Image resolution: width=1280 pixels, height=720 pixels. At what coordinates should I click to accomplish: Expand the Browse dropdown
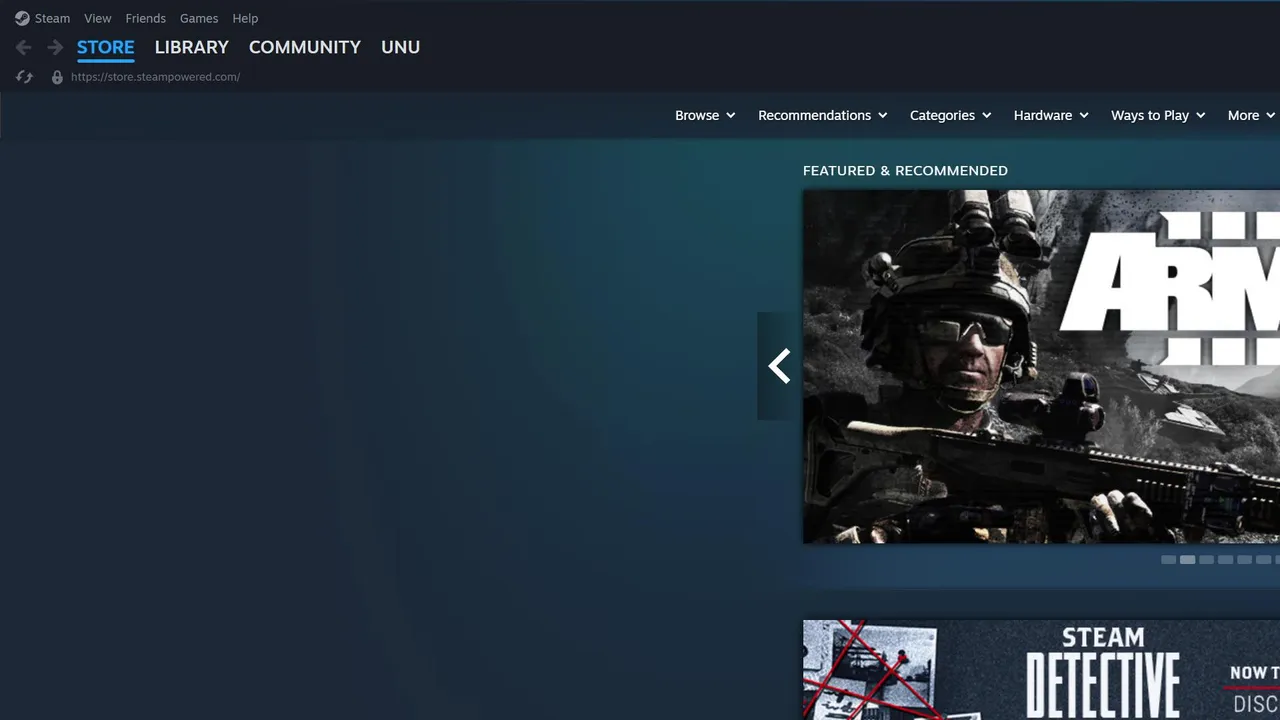coord(705,115)
